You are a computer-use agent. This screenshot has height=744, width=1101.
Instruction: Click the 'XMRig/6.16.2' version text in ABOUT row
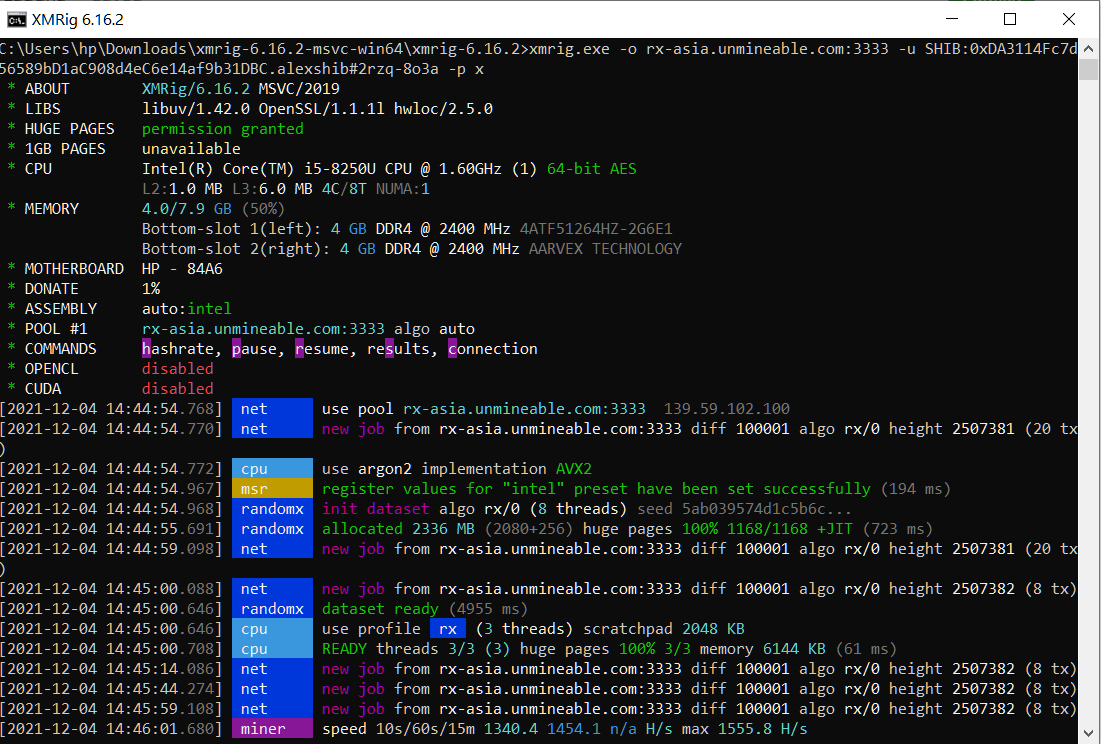pyautogui.click(x=196, y=89)
